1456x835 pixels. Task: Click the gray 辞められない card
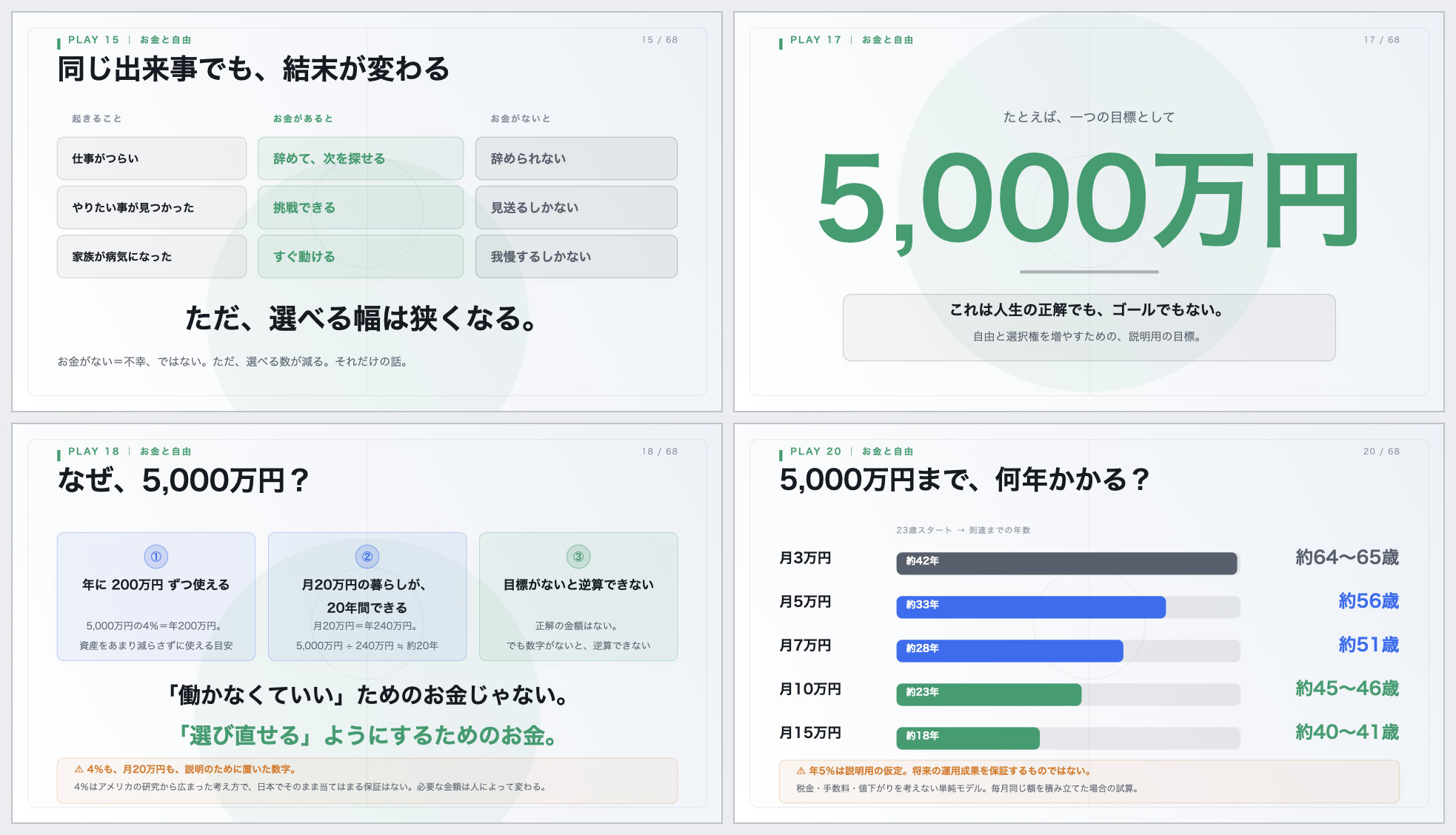tap(576, 158)
